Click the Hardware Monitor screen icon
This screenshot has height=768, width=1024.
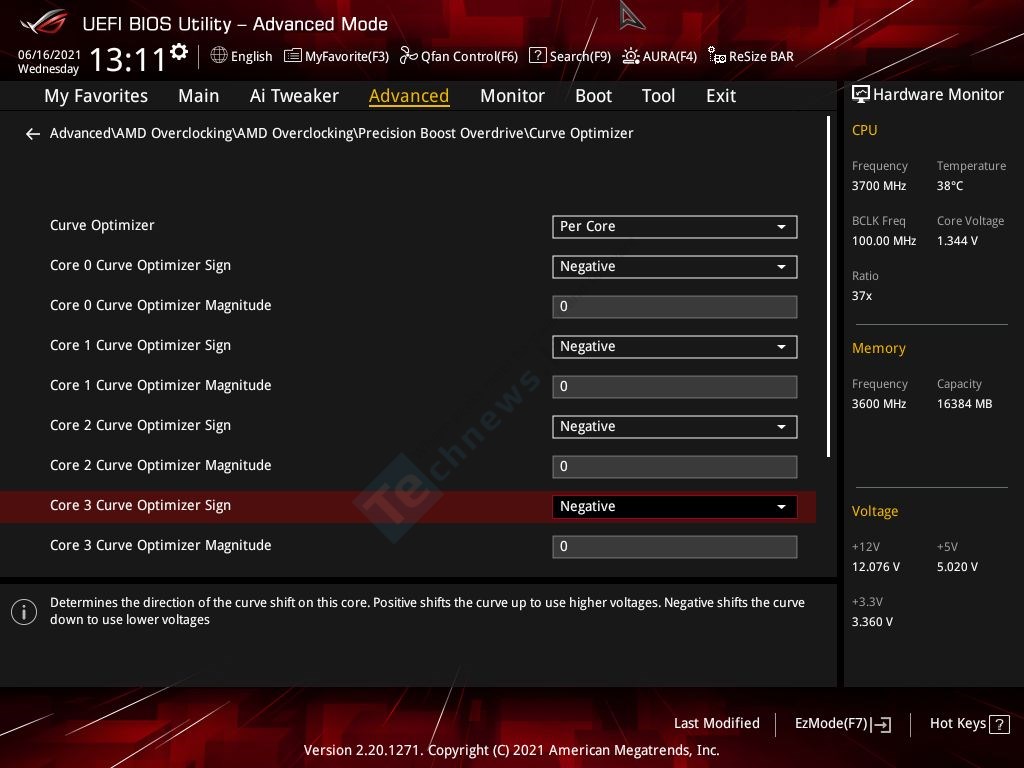pyautogui.click(x=861, y=95)
